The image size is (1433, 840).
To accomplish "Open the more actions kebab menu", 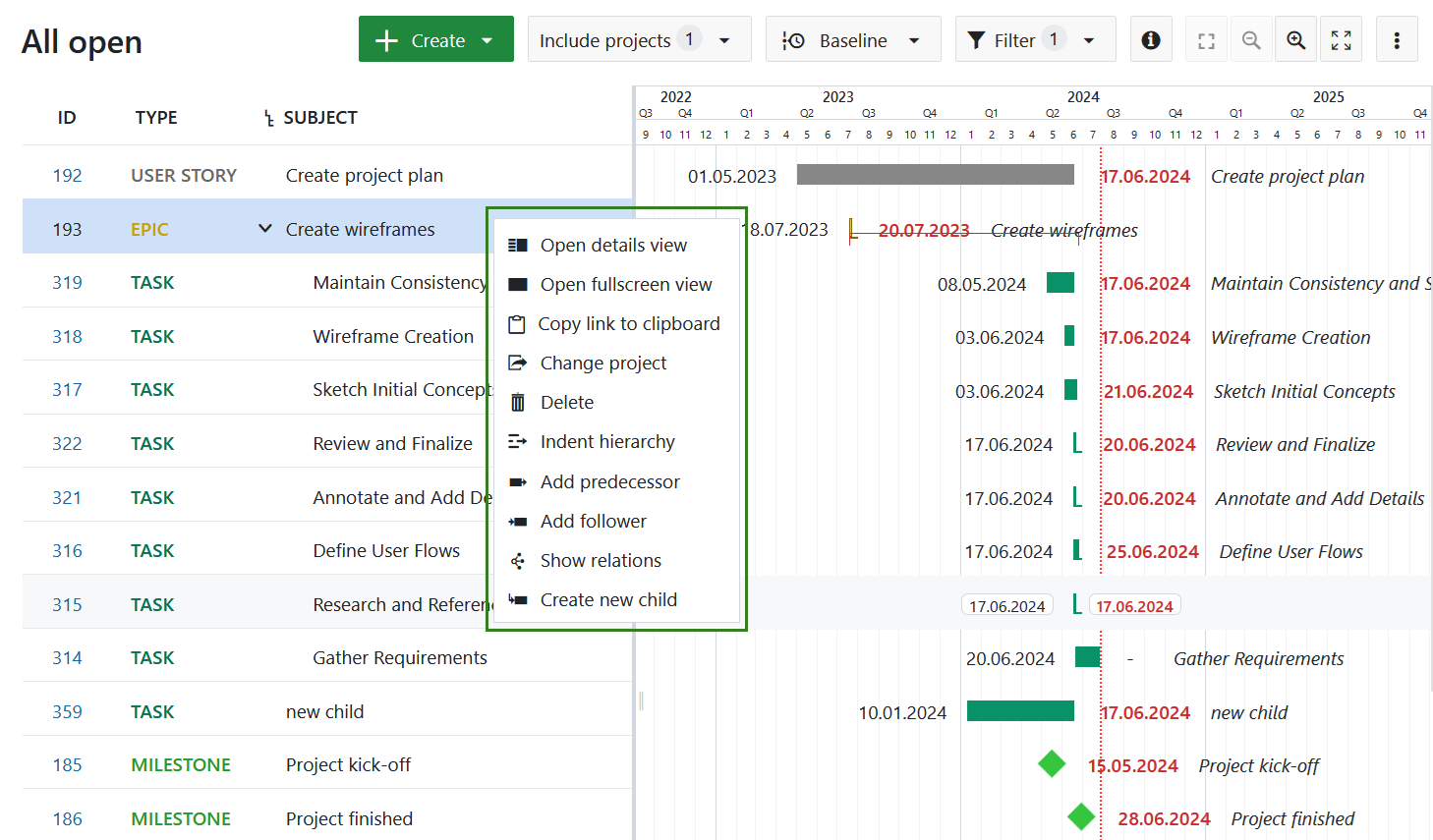I will (1397, 39).
